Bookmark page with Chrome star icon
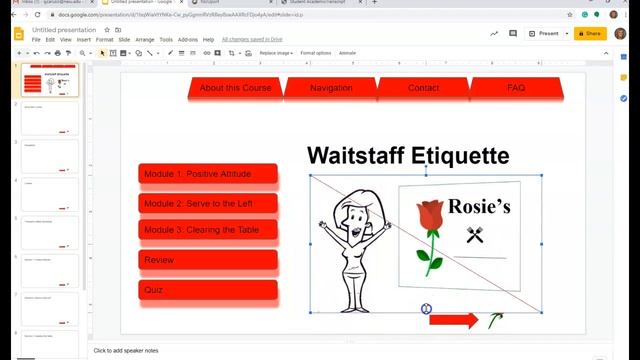 tap(570, 15)
